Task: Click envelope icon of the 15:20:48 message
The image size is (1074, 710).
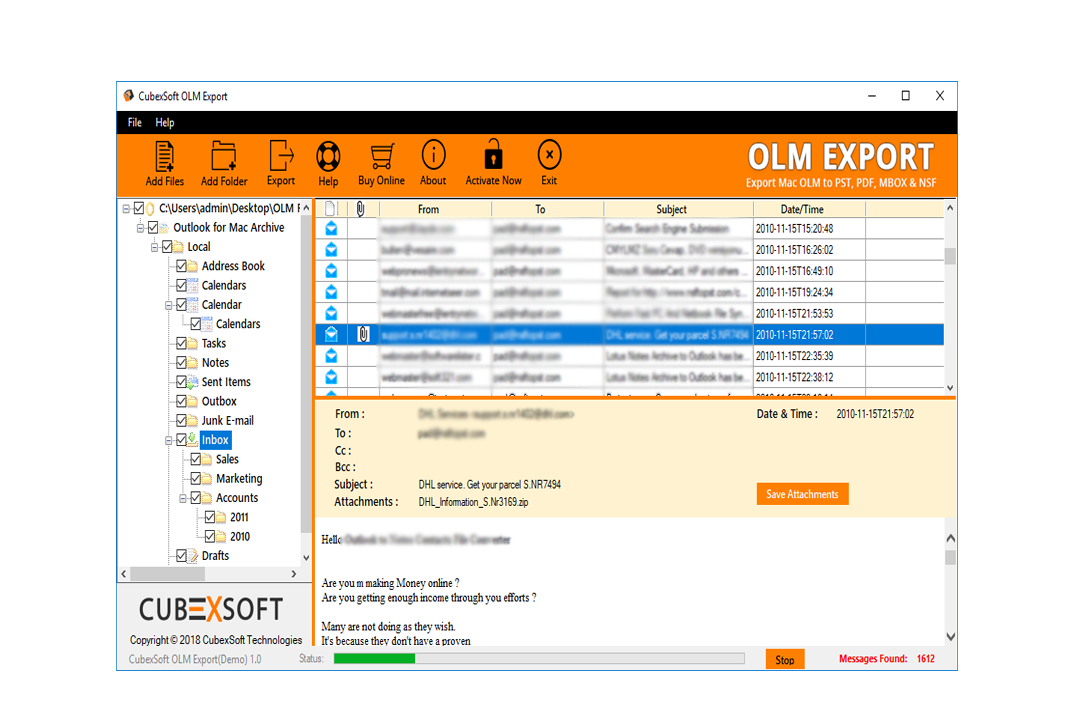Action: [332, 229]
